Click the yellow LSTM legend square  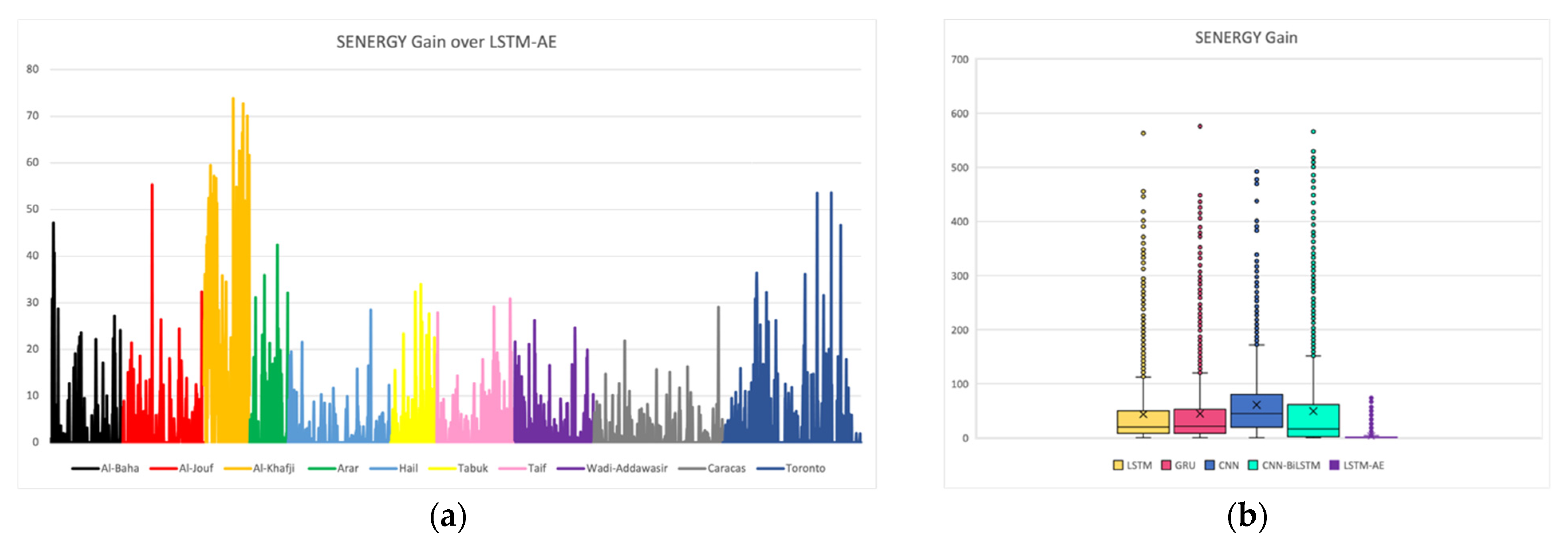(1118, 465)
